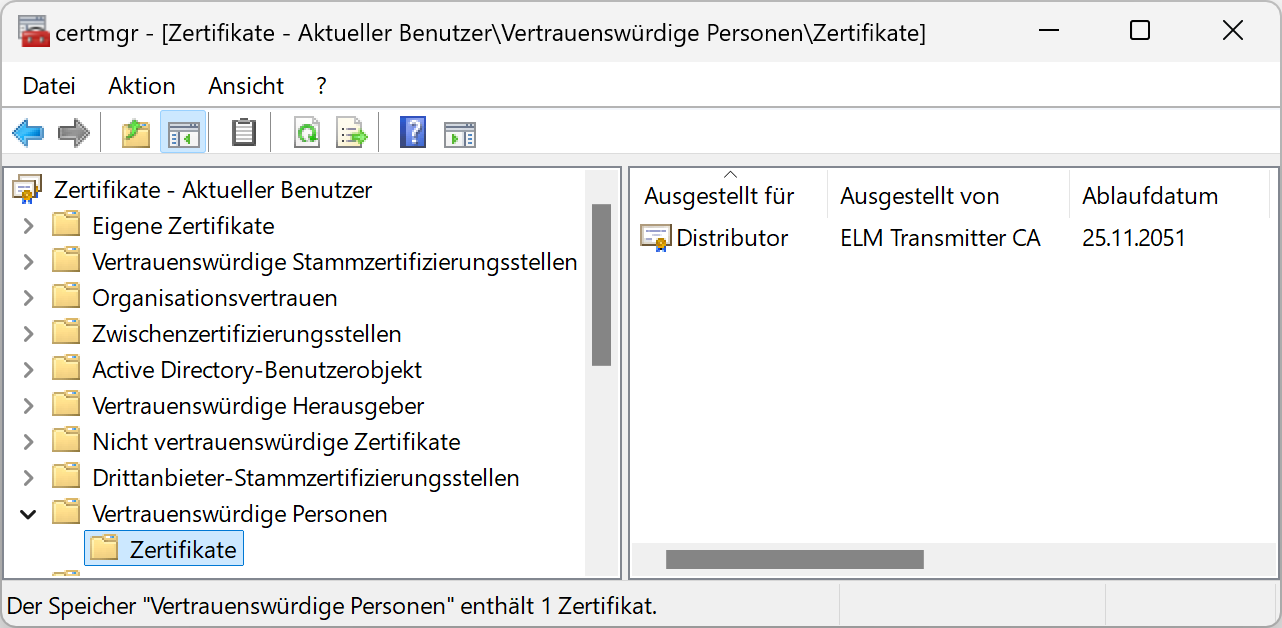Click the Zertifikate root node icon

click(28, 189)
